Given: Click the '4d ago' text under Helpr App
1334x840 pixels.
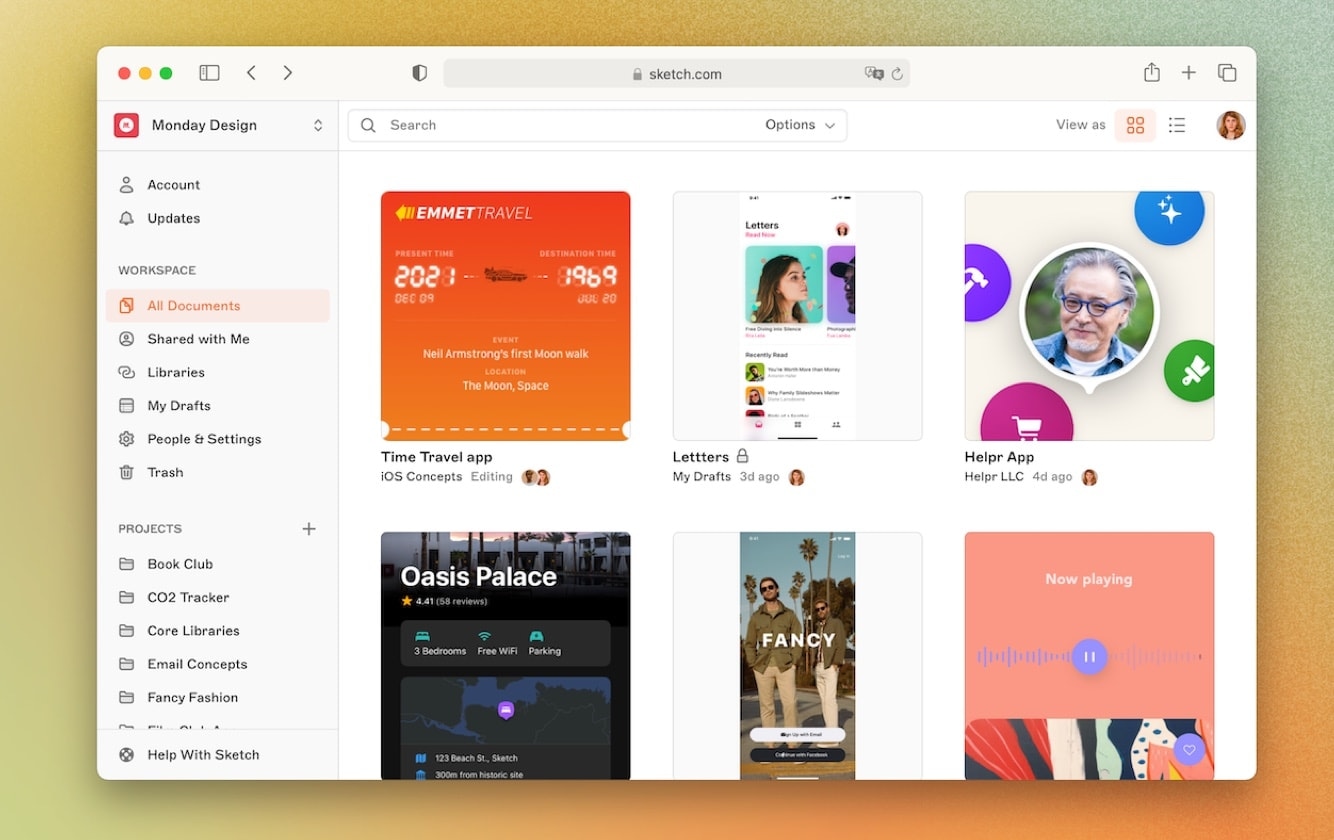Looking at the screenshot, I should click(1052, 477).
